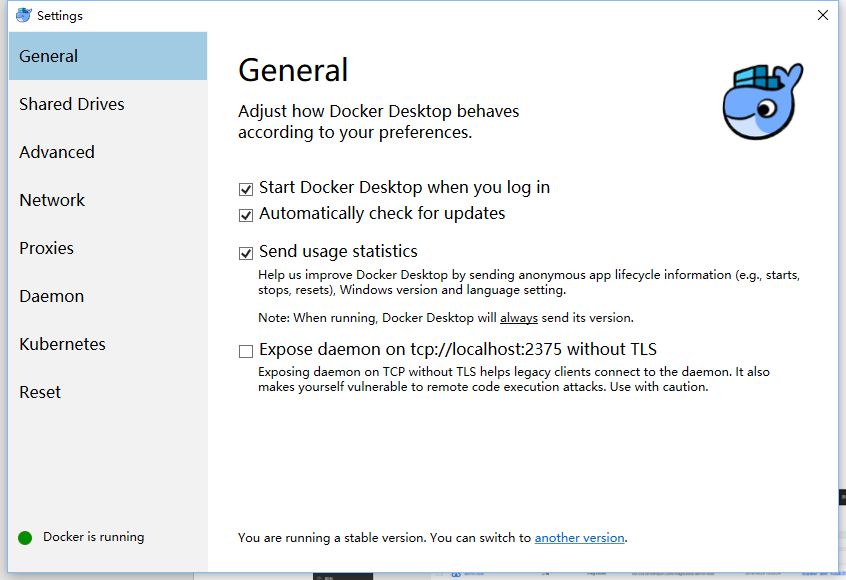Go to the Proxies section
This screenshot has width=846, height=580.
[108, 248]
